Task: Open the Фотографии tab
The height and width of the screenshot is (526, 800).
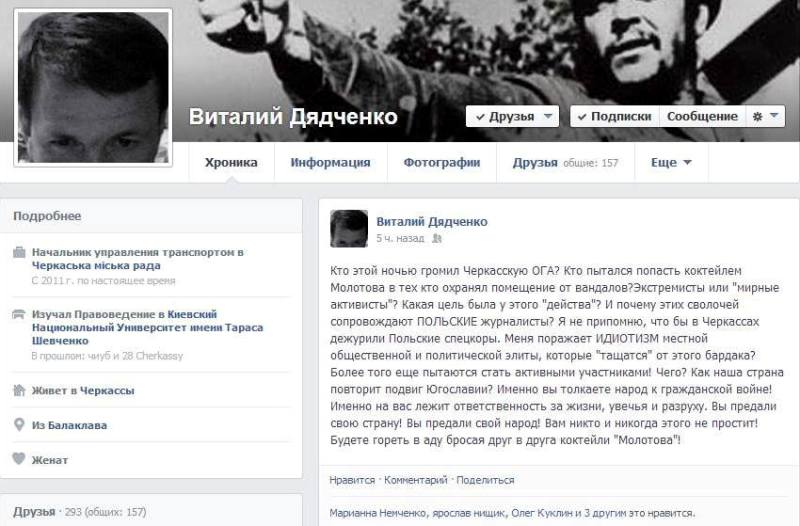Action: (442, 163)
